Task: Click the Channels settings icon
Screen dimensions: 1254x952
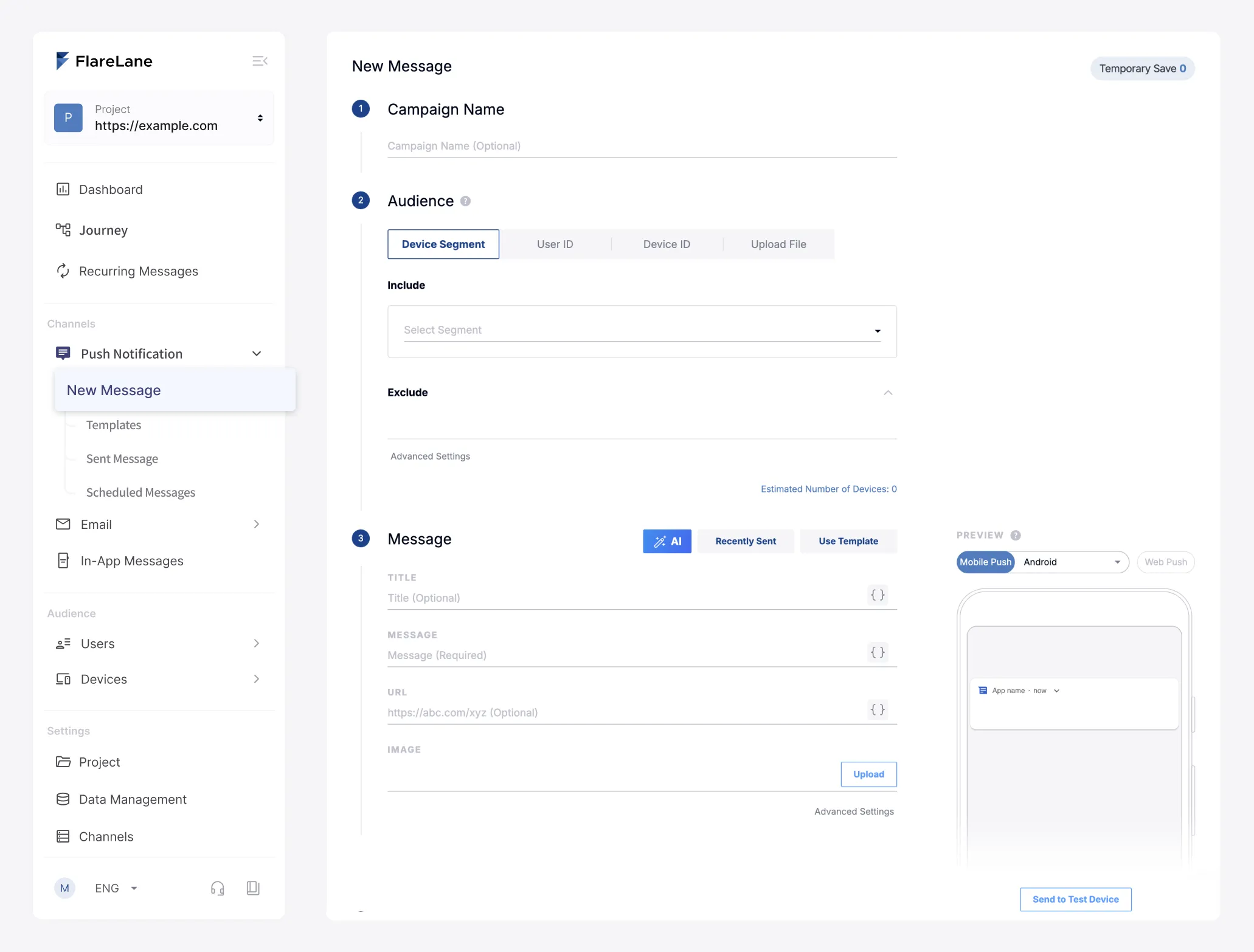Action: click(x=63, y=836)
